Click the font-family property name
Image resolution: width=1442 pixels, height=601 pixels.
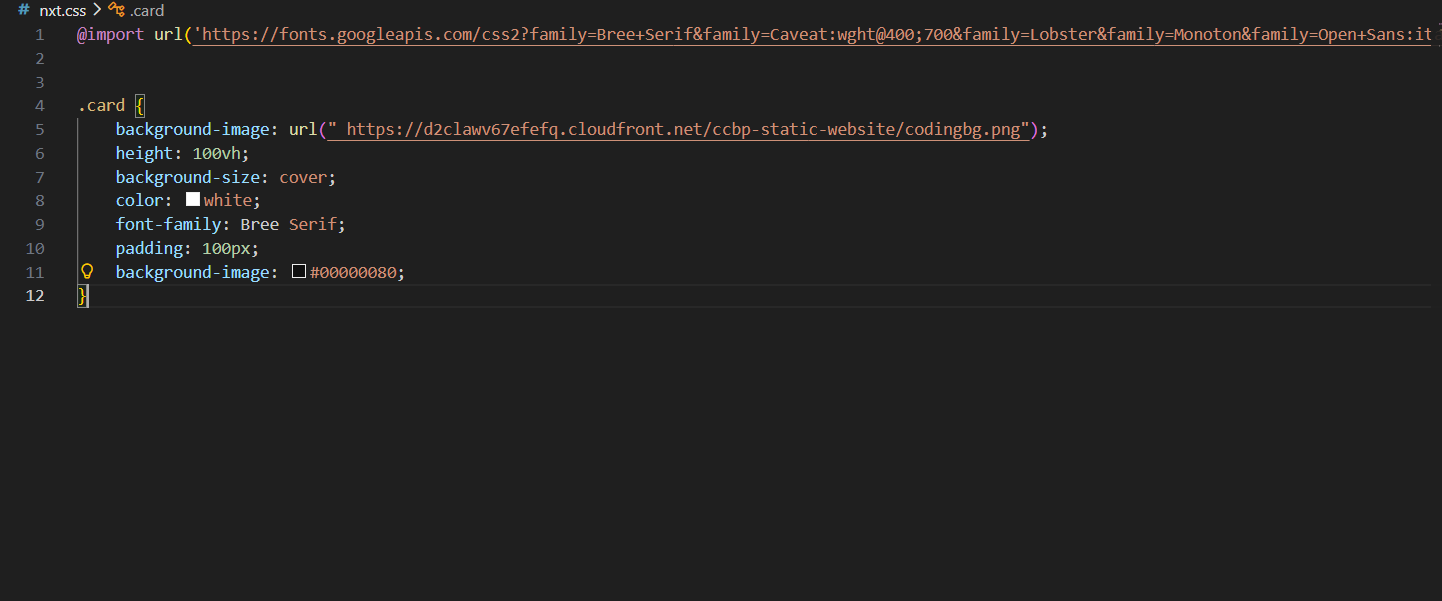[x=169, y=224]
